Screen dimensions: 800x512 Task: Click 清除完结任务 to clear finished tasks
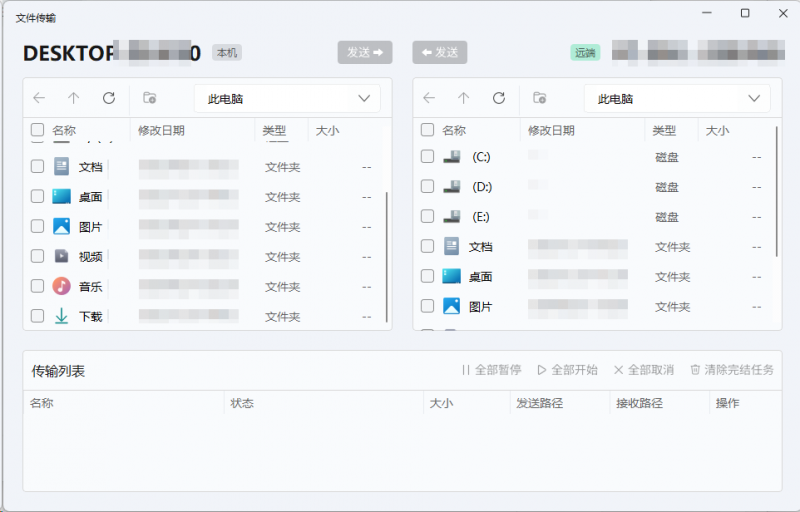click(732, 370)
